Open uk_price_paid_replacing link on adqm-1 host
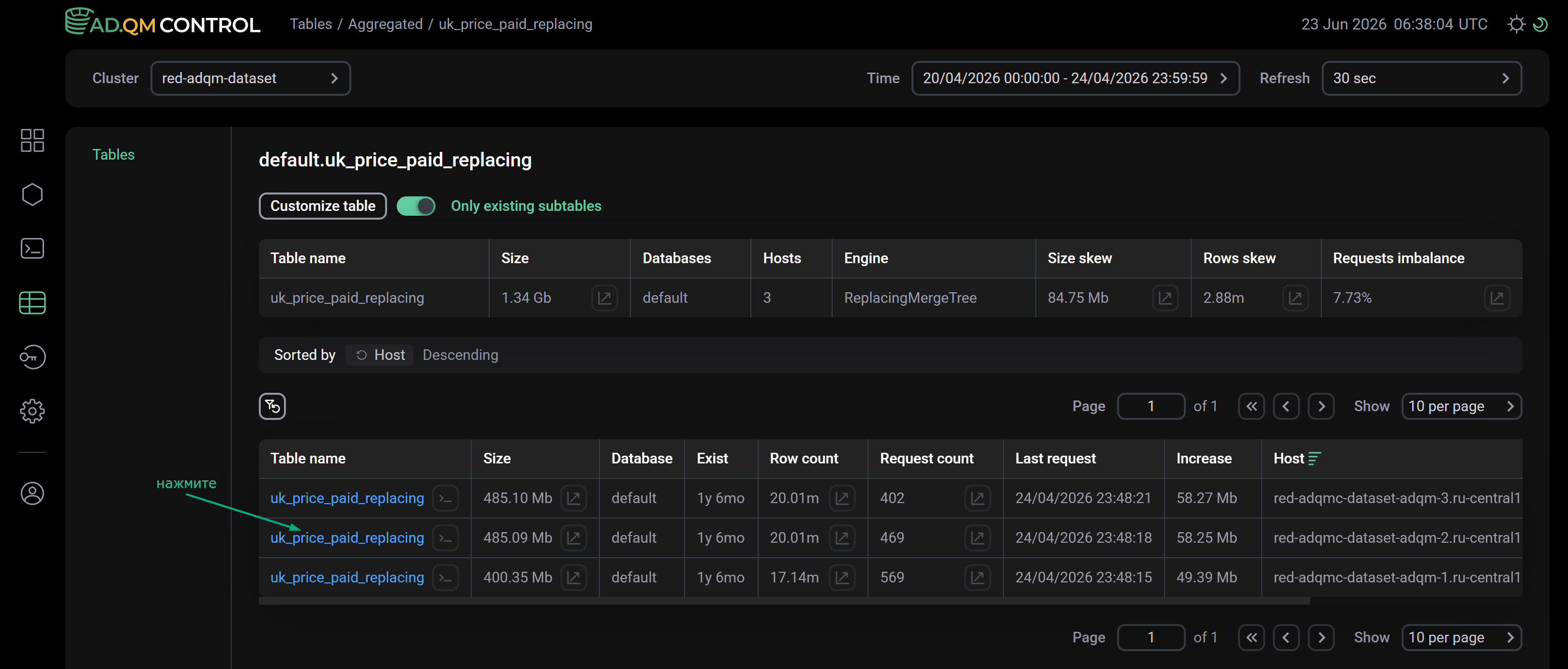 (x=347, y=577)
